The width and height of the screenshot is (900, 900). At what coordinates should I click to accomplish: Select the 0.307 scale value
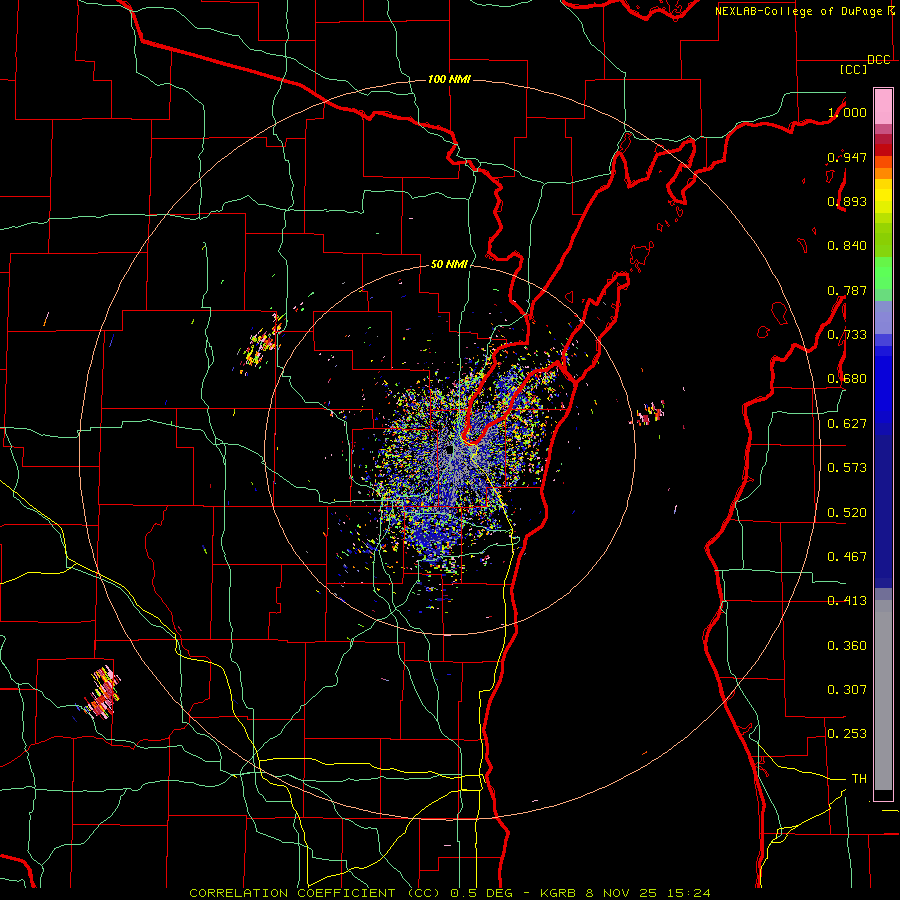tap(847, 690)
